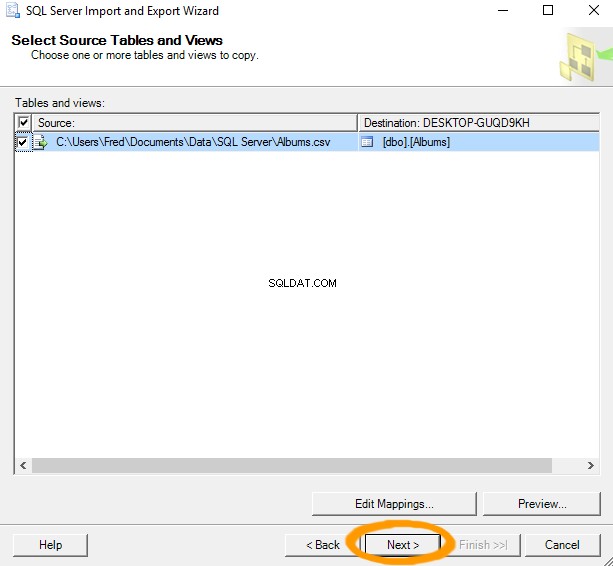This screenshot has width=613, height=566.
Task: Click the Next > button
Action: pyautogui.click(x=403, y=545)
